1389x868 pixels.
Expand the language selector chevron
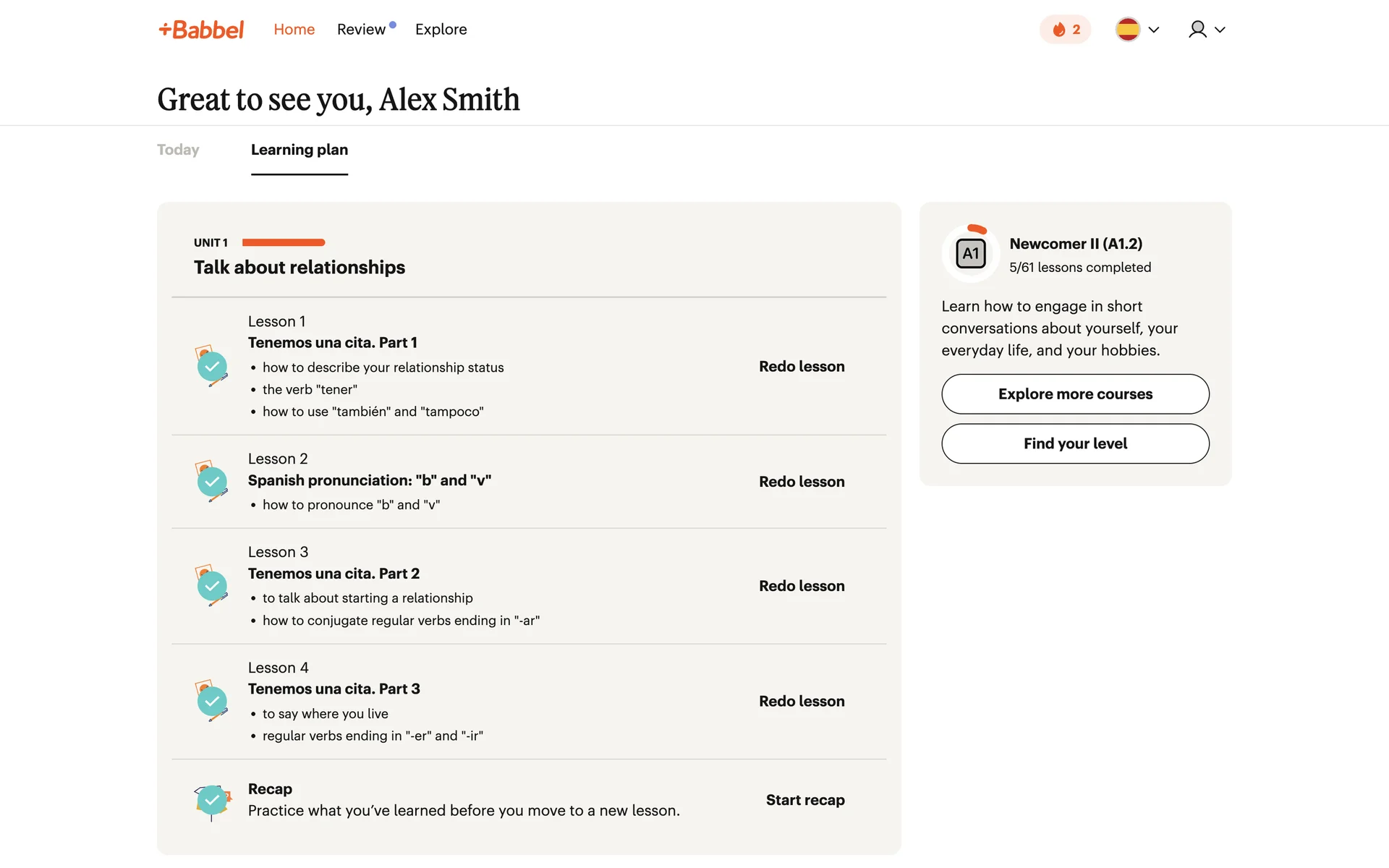pyautogui.click(x=1154, y=30)
